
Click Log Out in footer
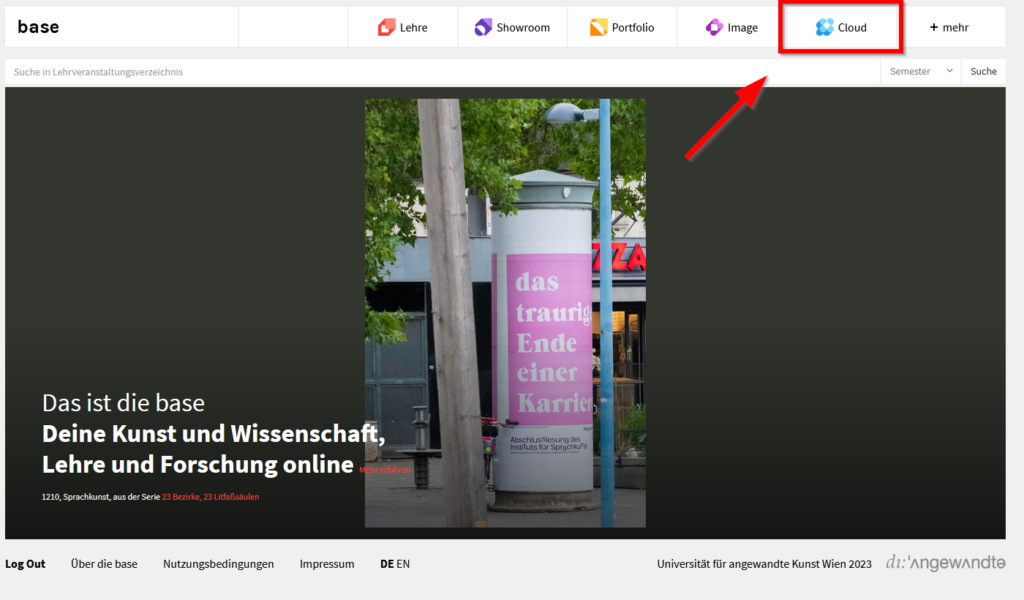tap(25, 564)
